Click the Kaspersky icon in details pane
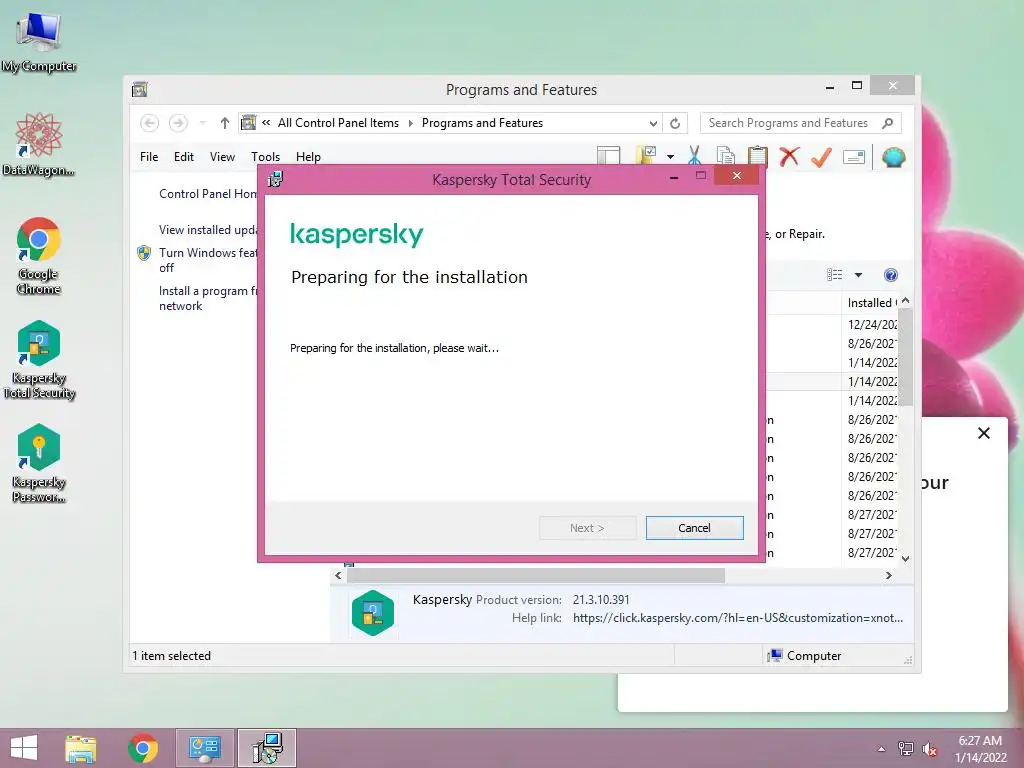Screen dimensions: 1024x768 372,613
